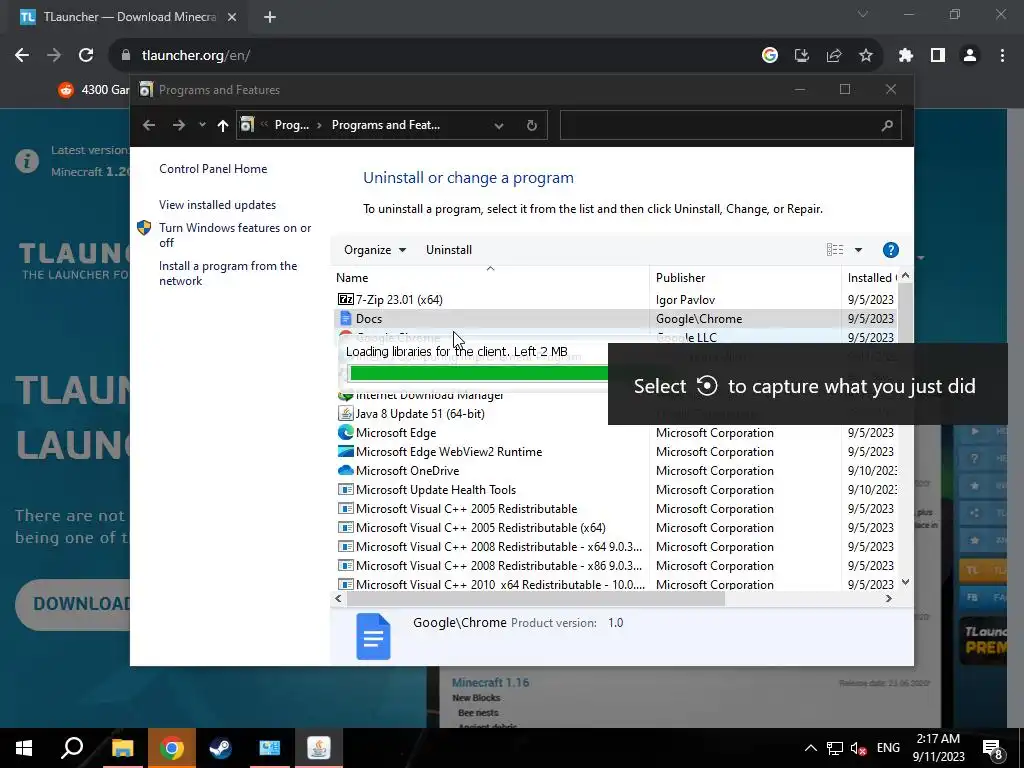Click the Uninstall toolbar button
The height and width of the screenshot is (768, 1024).
pos(449,250)
